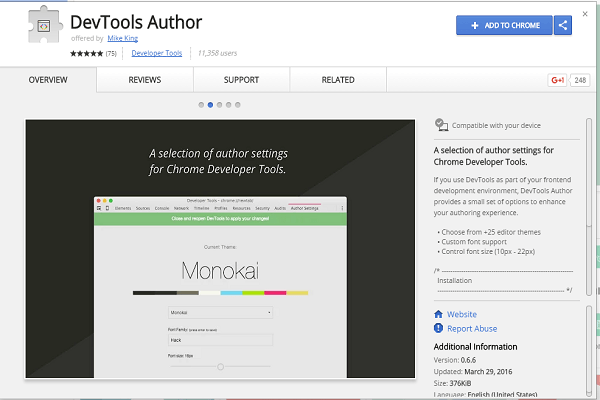Click the 248 plus-one count

click(x=580, y=80)
